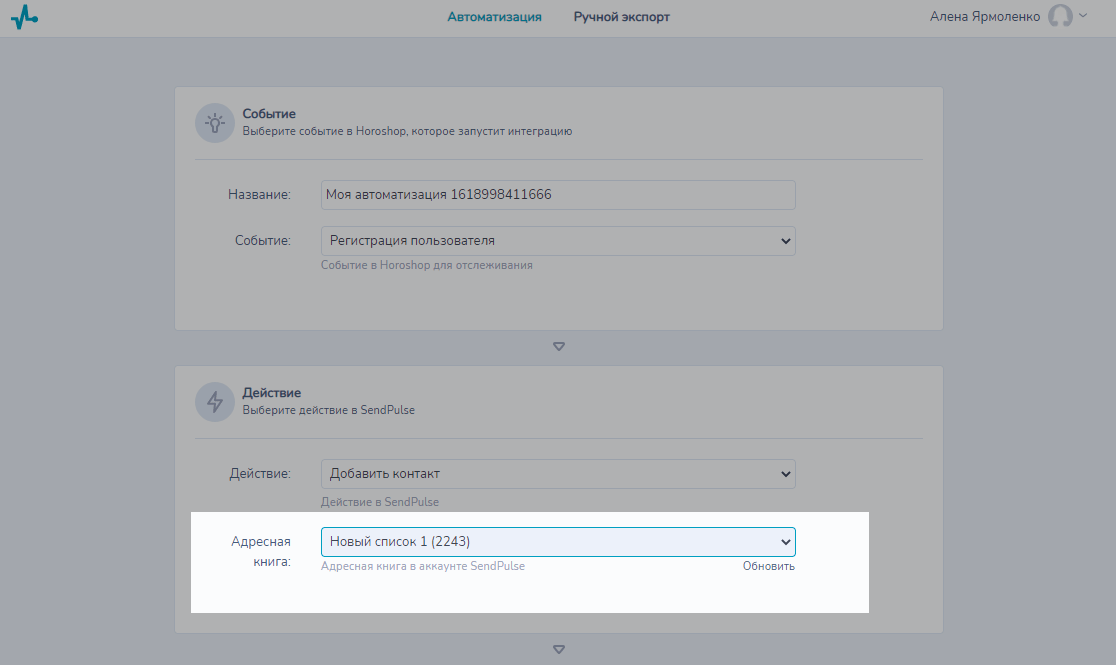Click the down triangle below the Действие card
The width and height of the screenshot is (1116, 665).
[x=559, y=650]
